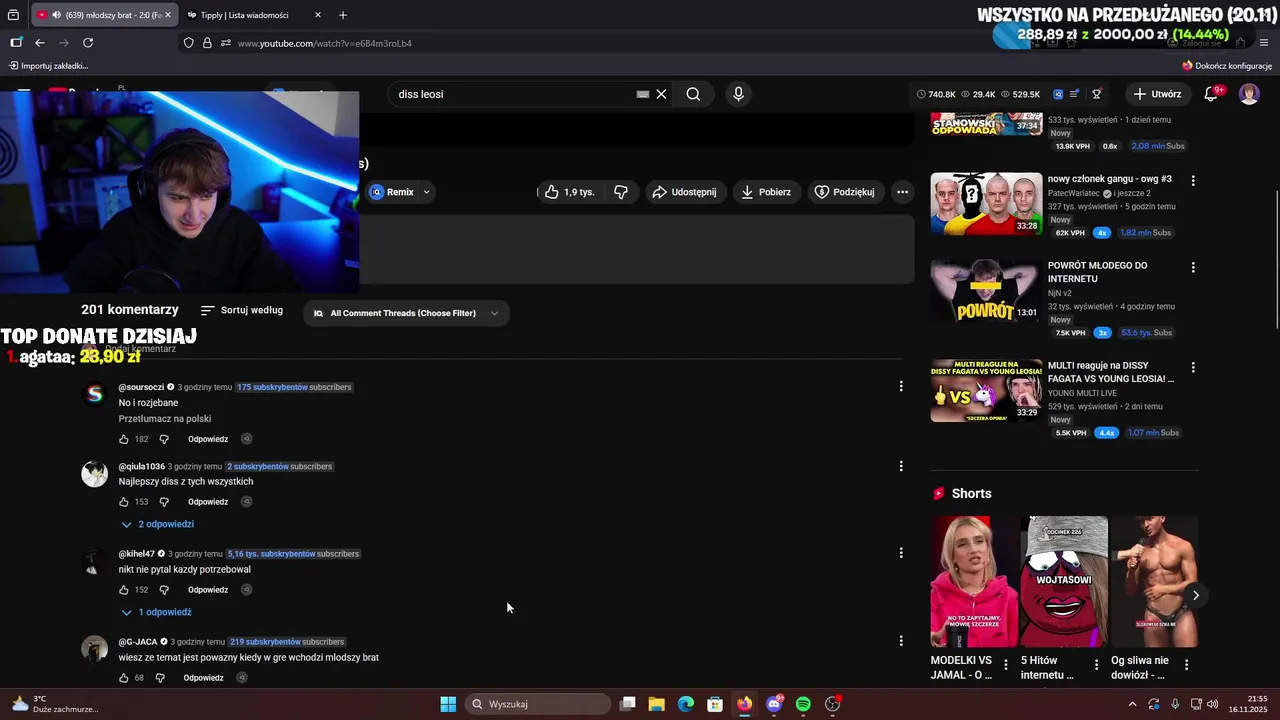Reply to @soursoczi with Odpowiedz
Image resolution: width=1280 pixels, height=720 pixels.
coord(208,439)
